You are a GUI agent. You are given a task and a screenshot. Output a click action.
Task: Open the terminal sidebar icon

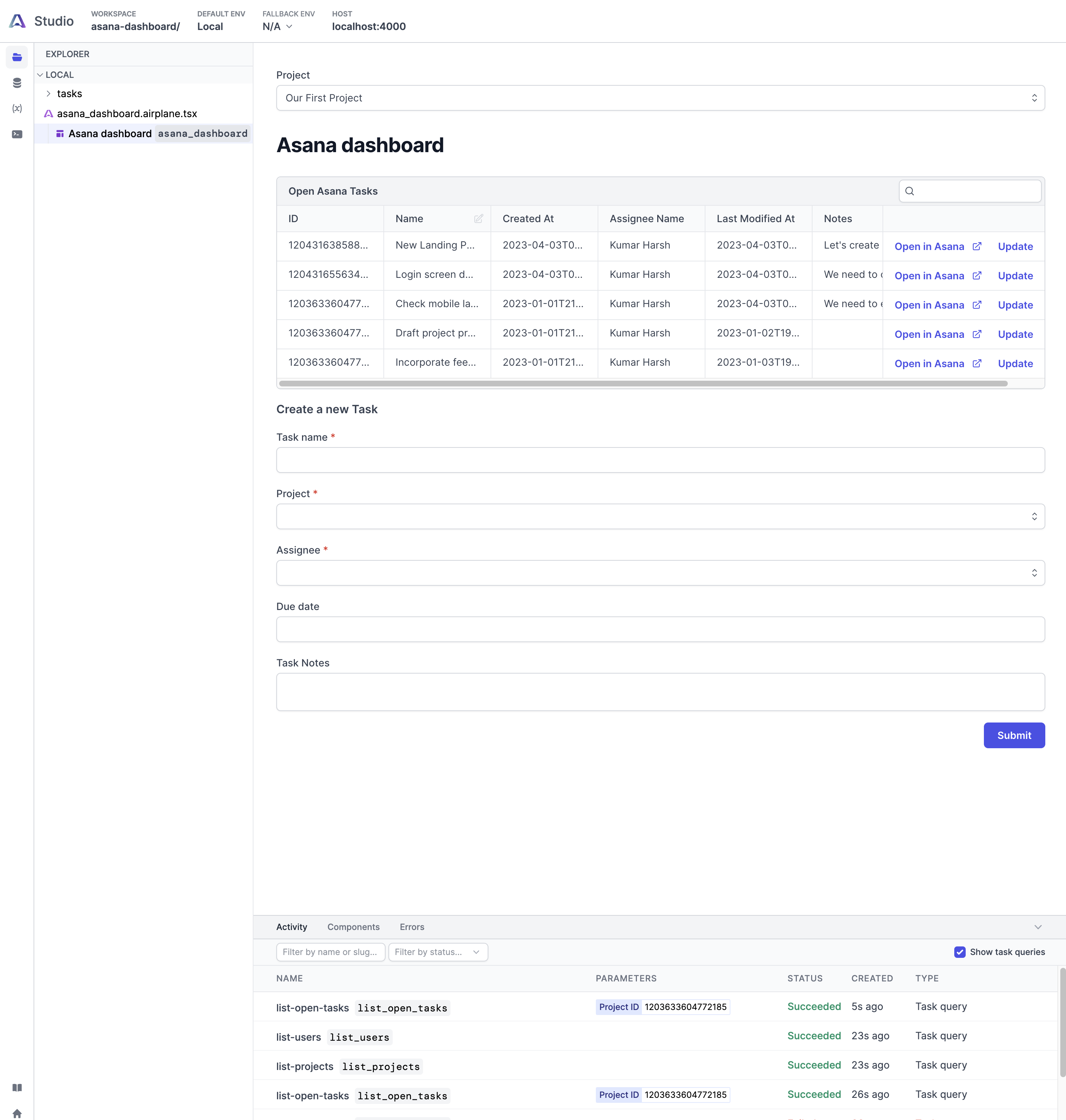17,134
